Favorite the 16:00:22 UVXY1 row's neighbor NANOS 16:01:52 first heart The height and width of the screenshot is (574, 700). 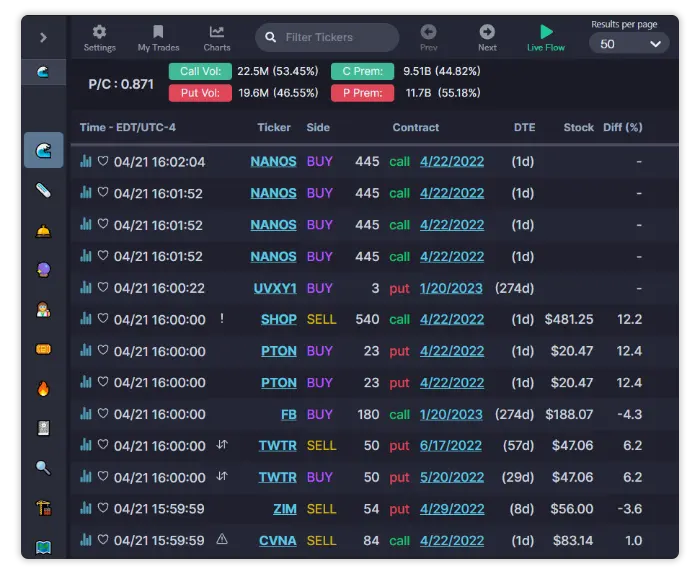pos(103,192)
